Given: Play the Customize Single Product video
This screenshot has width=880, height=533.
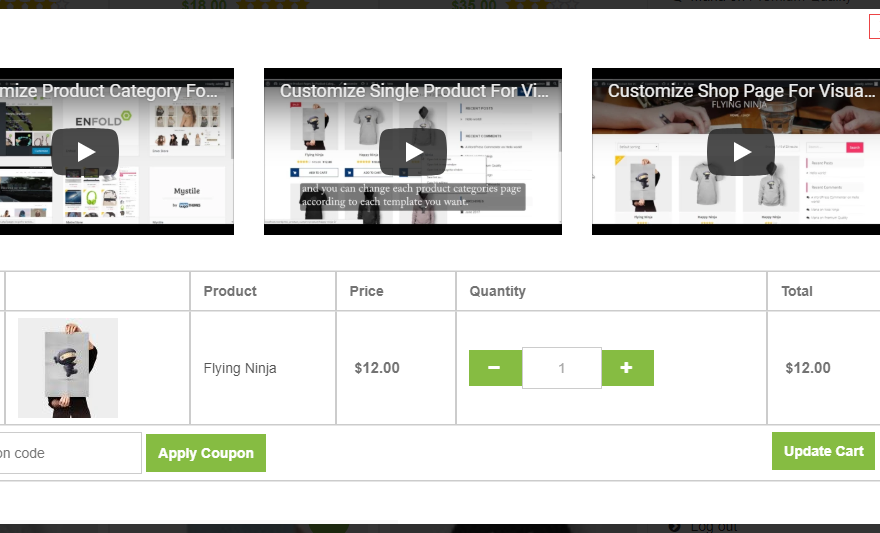Looking at the screenshot, I should pyautogui.click(x=413, y=152).
